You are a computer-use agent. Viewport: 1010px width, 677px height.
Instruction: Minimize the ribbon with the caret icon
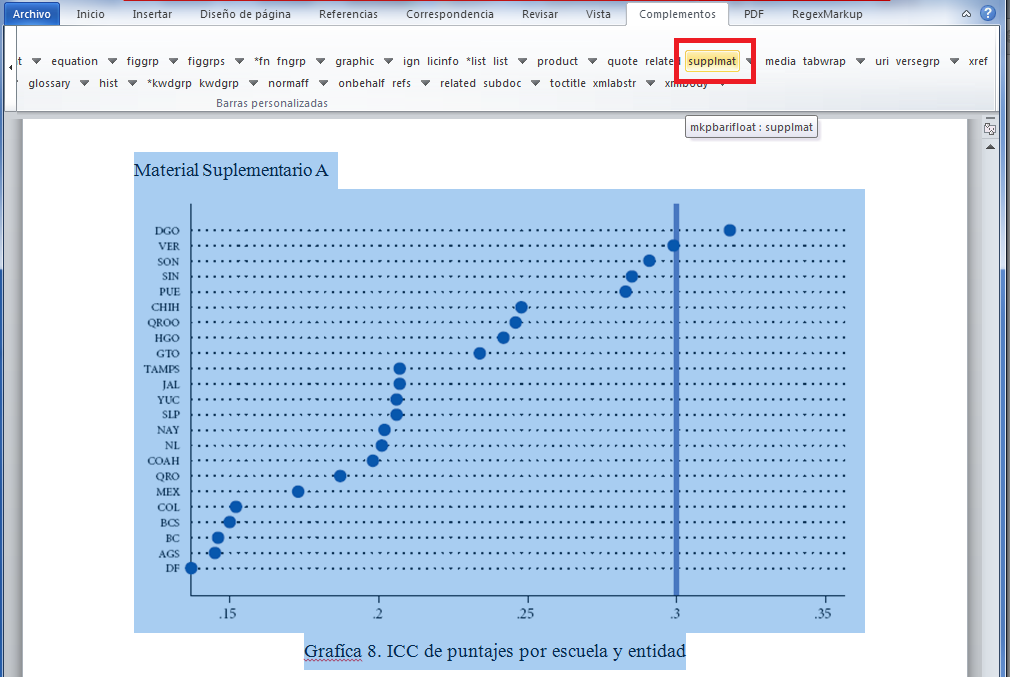[x=966, y=15]
